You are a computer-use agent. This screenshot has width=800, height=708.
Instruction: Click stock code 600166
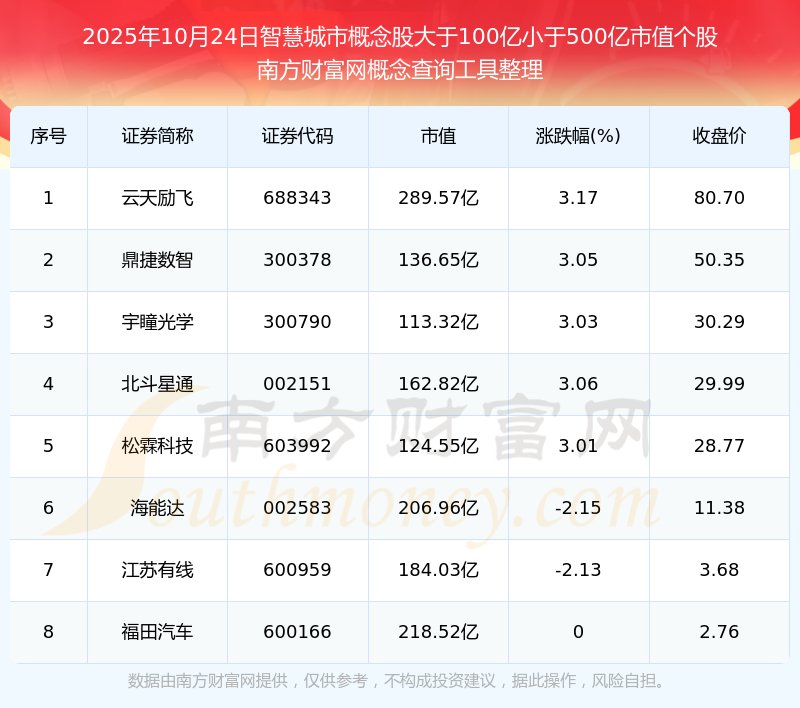(297, 632)
